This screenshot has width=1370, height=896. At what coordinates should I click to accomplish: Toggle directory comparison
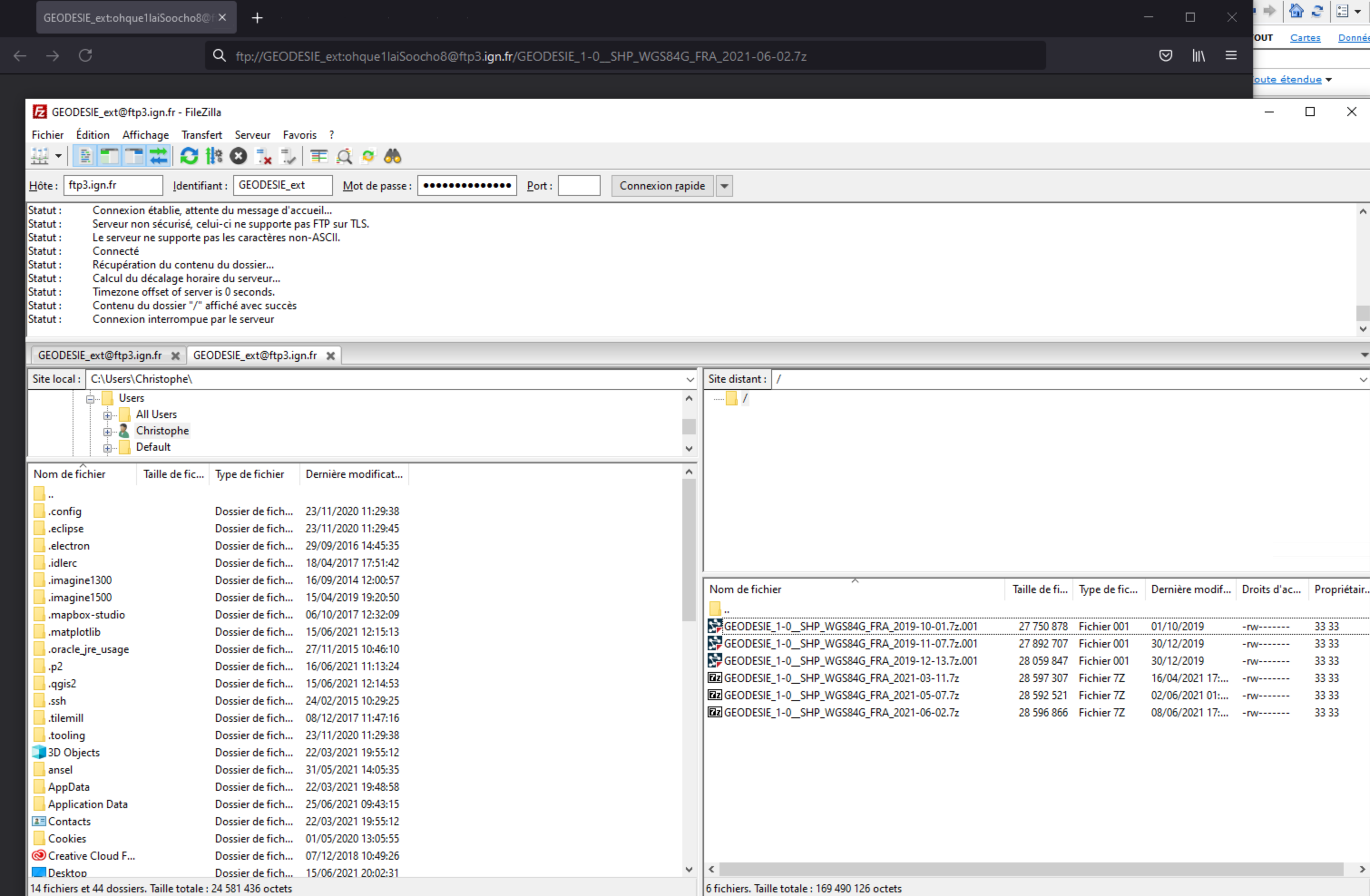[x=344, y=156]
